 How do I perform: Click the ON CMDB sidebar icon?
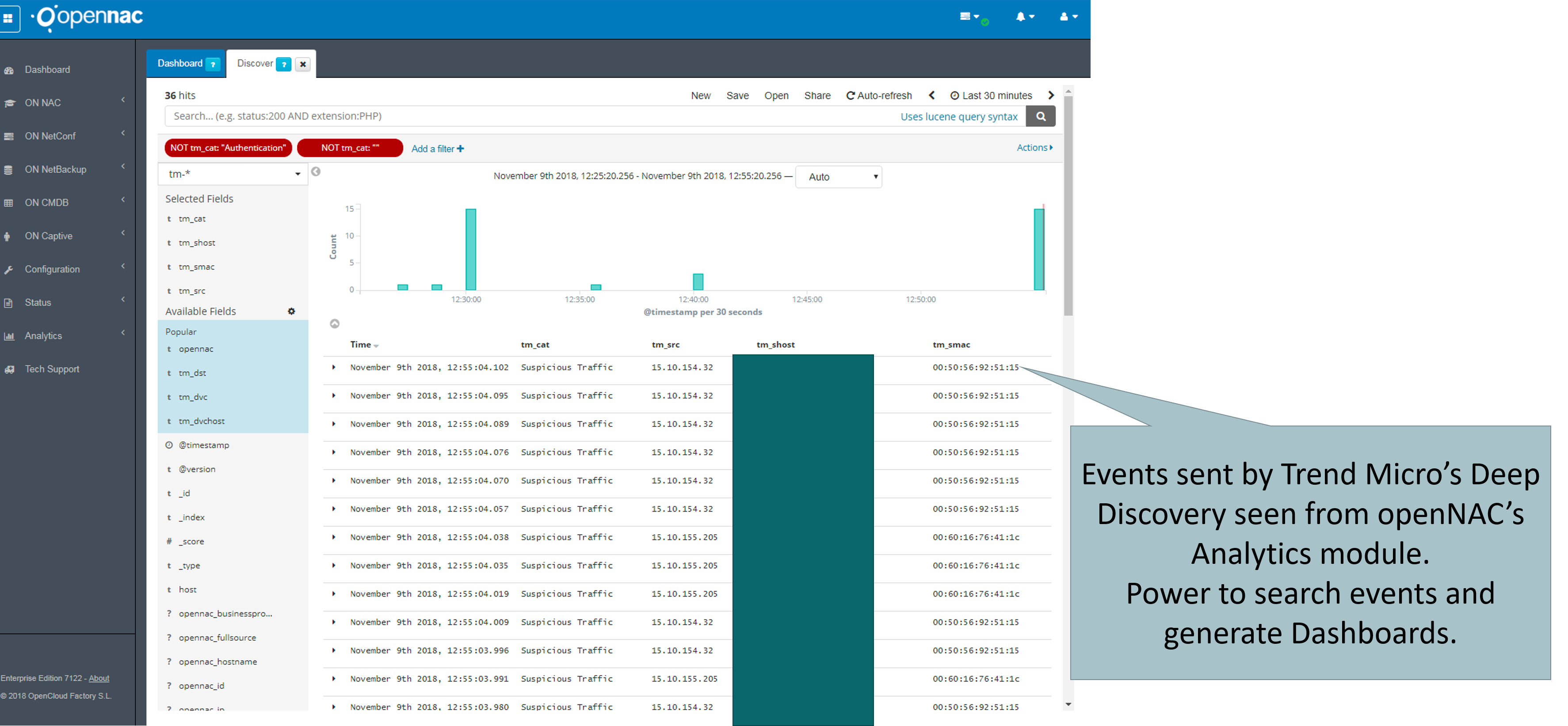click(x=8, y=203)
